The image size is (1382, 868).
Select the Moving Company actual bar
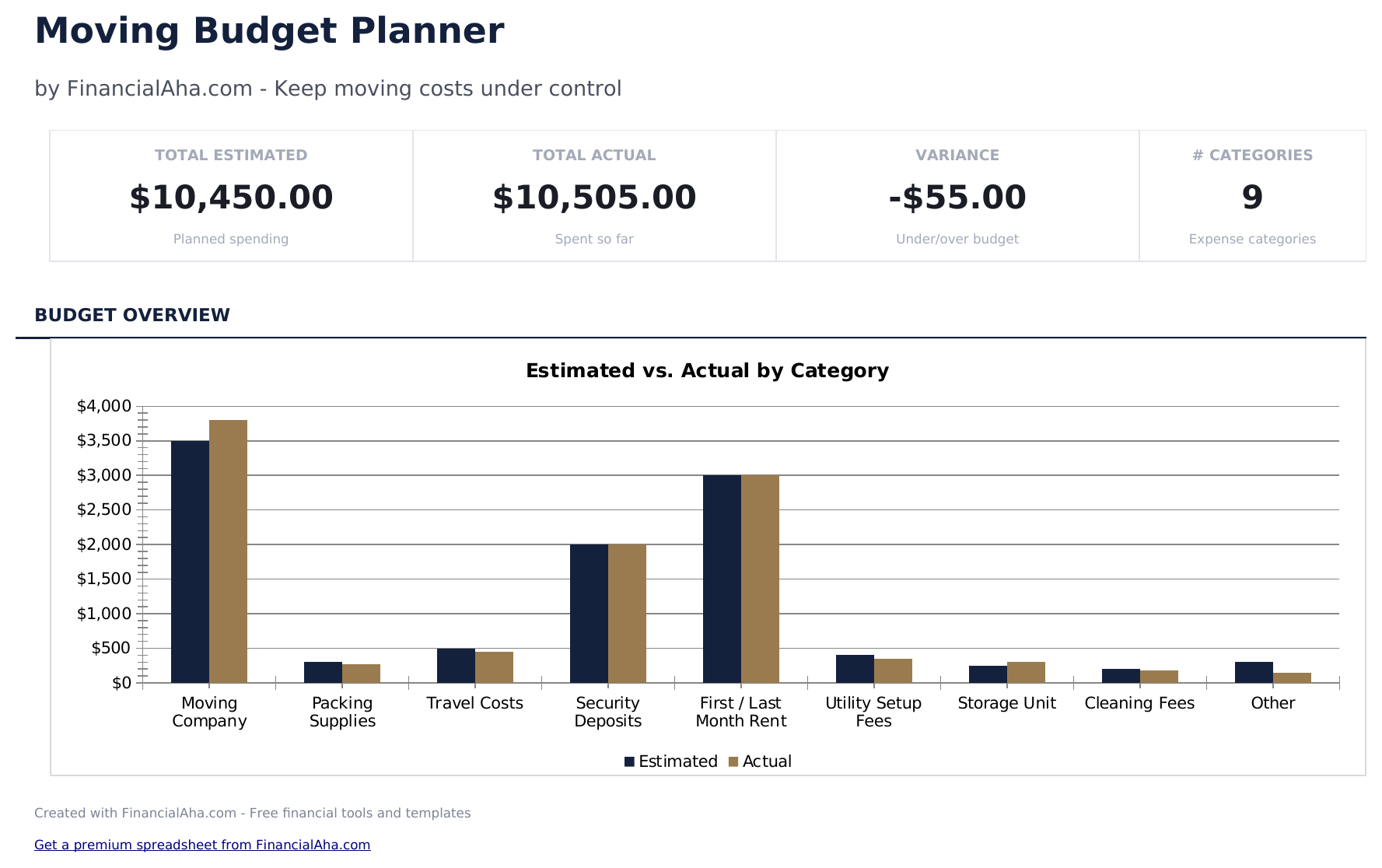[228, 551]
